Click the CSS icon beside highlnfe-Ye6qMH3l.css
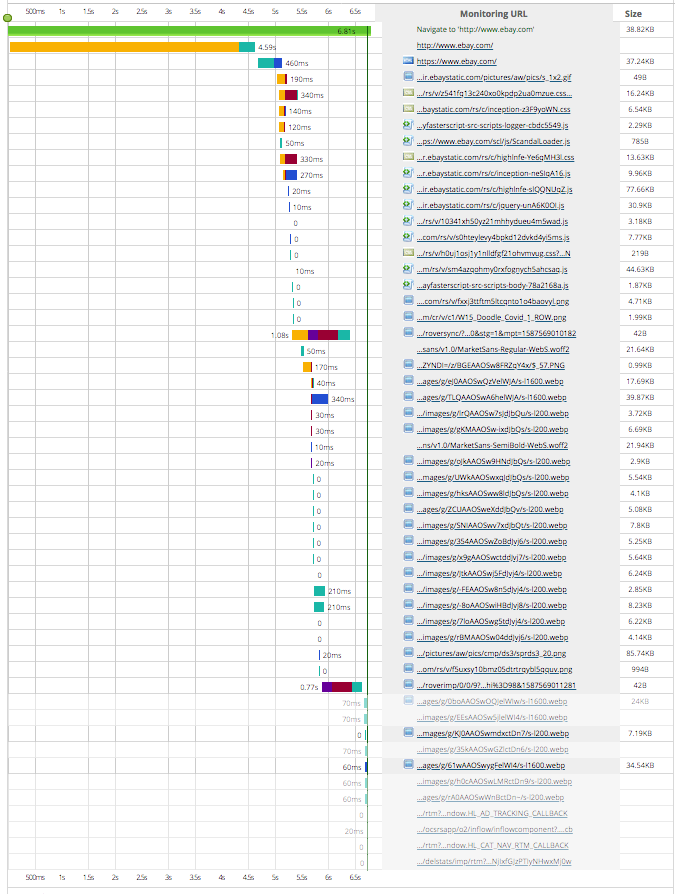 [x=408, y=156]
